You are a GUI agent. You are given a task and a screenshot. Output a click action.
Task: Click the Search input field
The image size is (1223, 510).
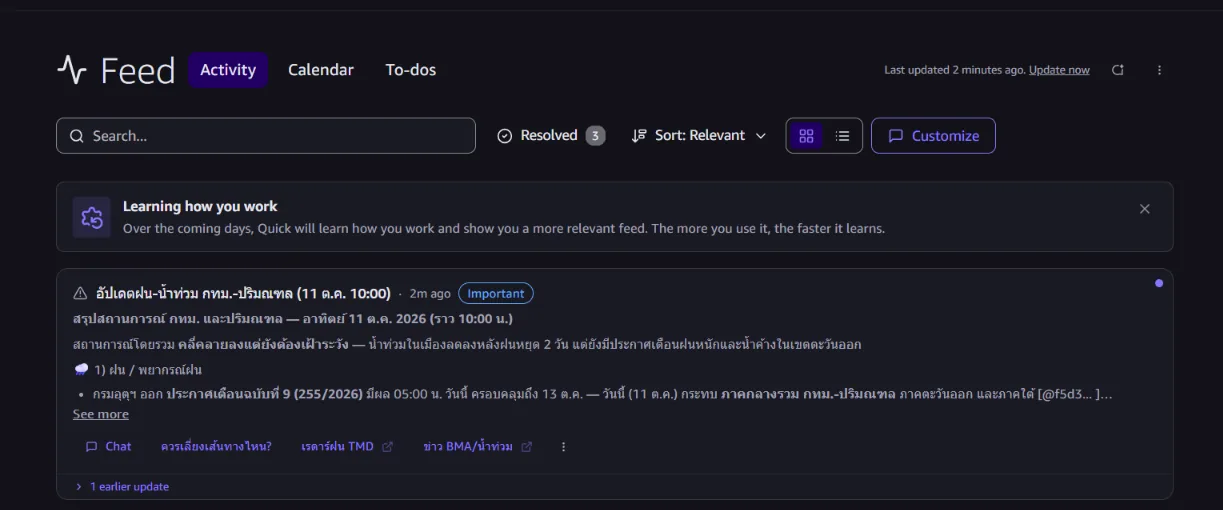pyautogui.click(x=266, y=136)
